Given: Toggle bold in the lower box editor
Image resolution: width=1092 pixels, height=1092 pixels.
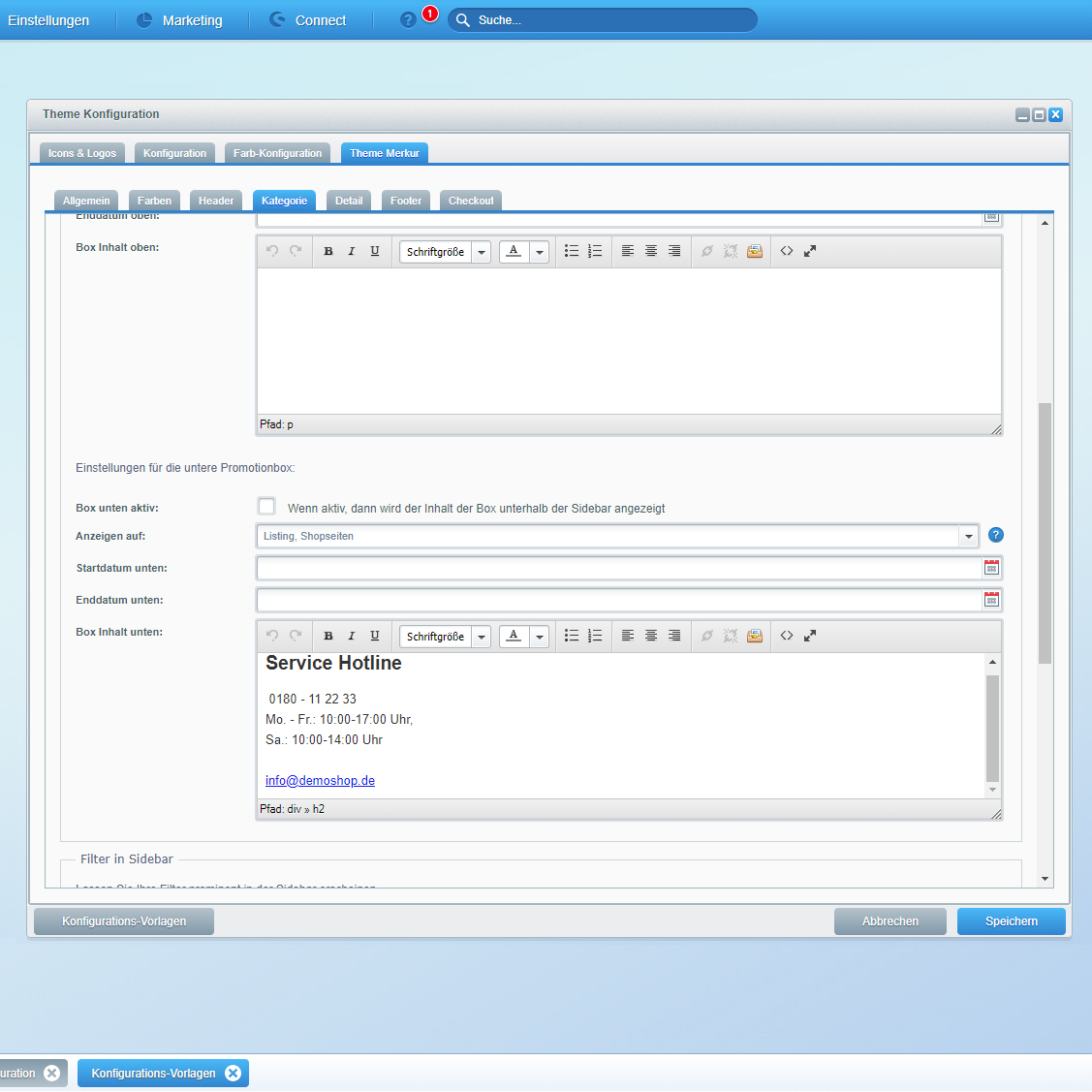Looking at the screenshot, I should pos(328,636).
